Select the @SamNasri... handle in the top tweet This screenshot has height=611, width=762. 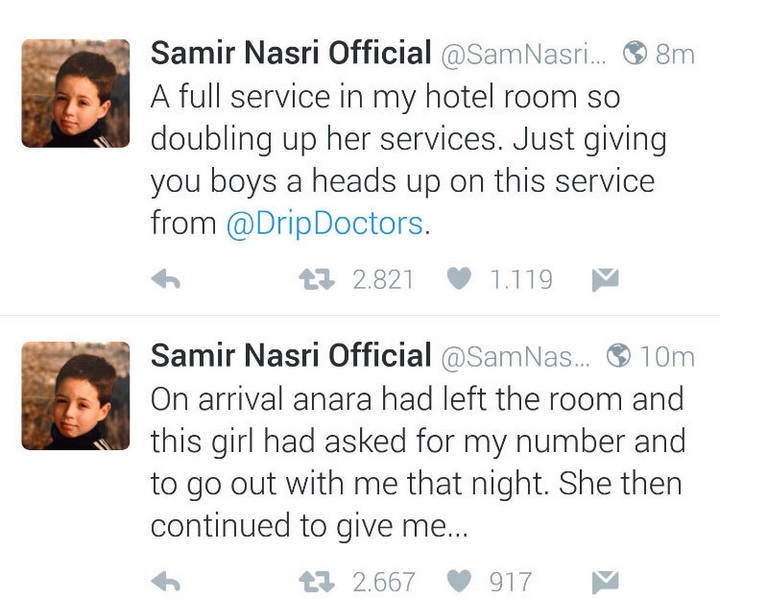[524, 55]
